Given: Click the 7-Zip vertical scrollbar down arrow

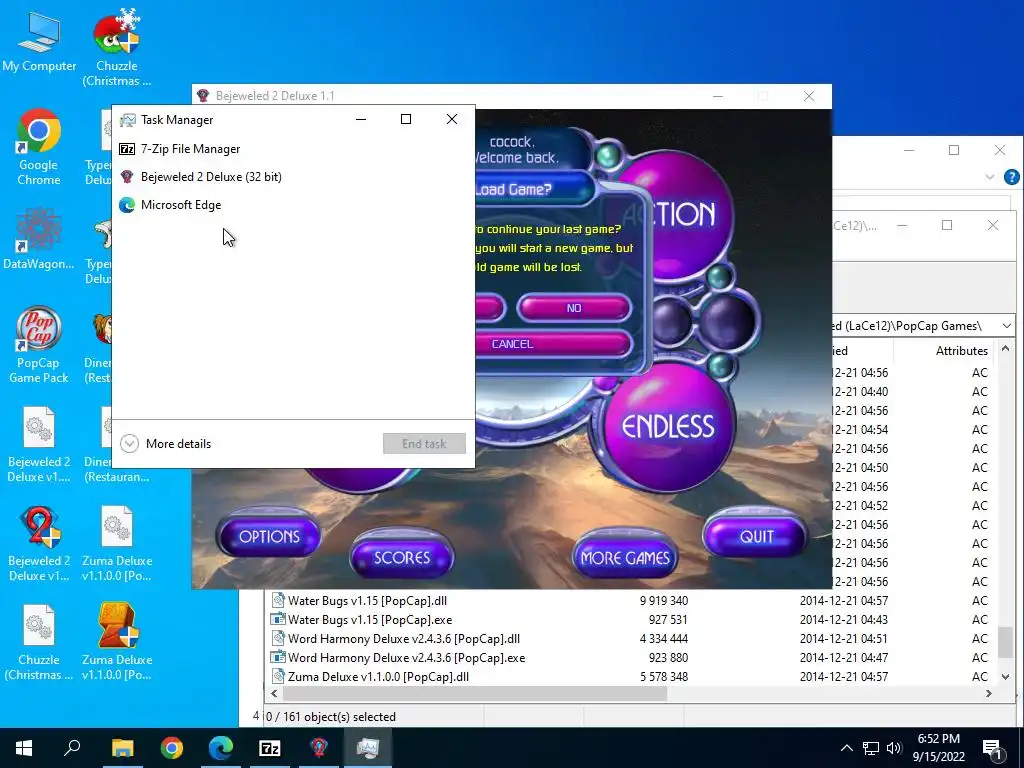Looking at the screenshot, I should click(1006, 677).
